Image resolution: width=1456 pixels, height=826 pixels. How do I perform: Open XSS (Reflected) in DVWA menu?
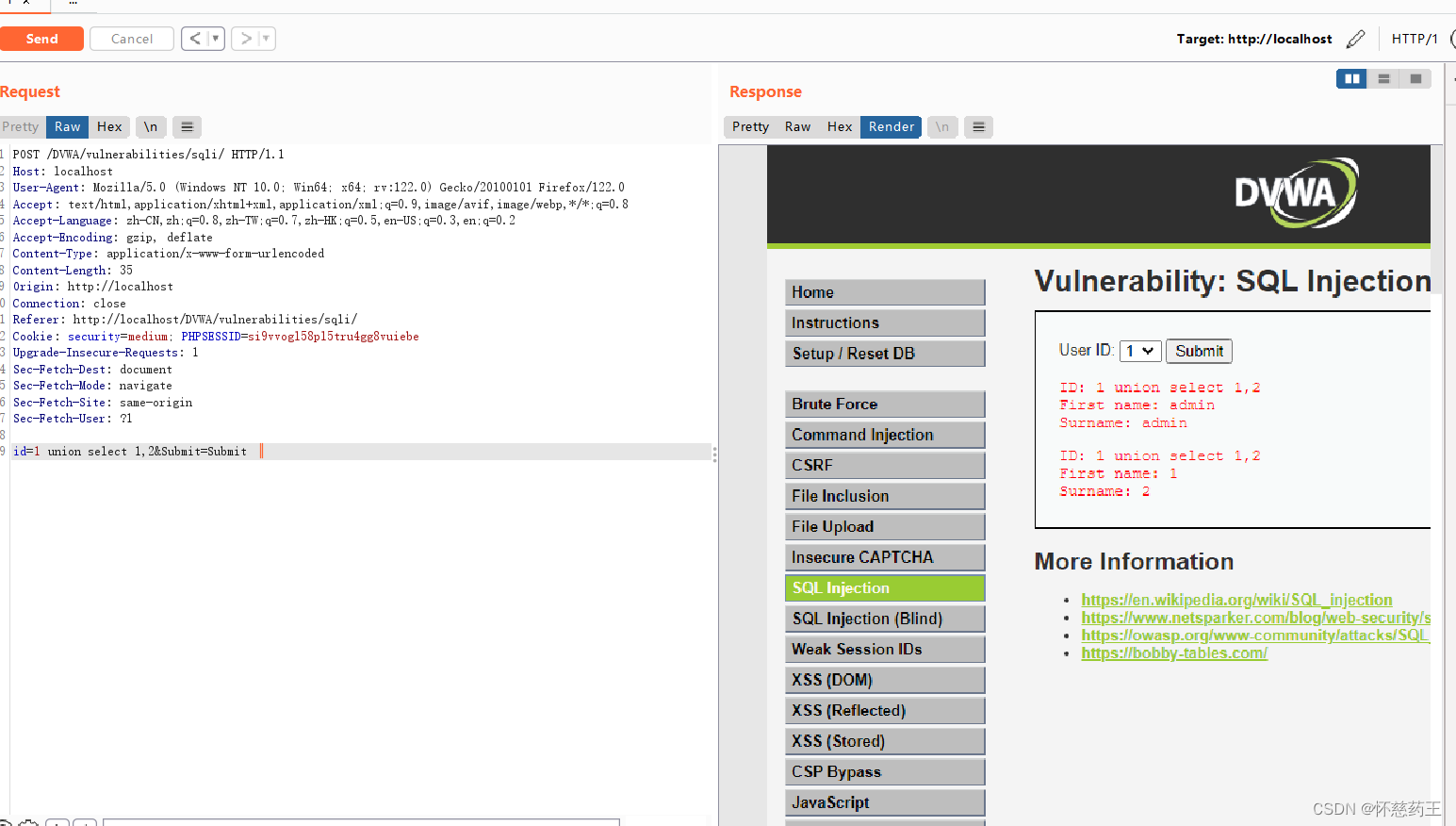pos(885,710)
